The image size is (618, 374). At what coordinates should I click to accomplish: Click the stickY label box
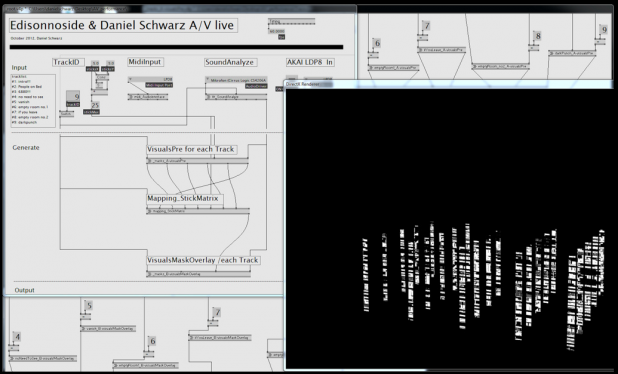pyautogui.click(x=108, y=69)
